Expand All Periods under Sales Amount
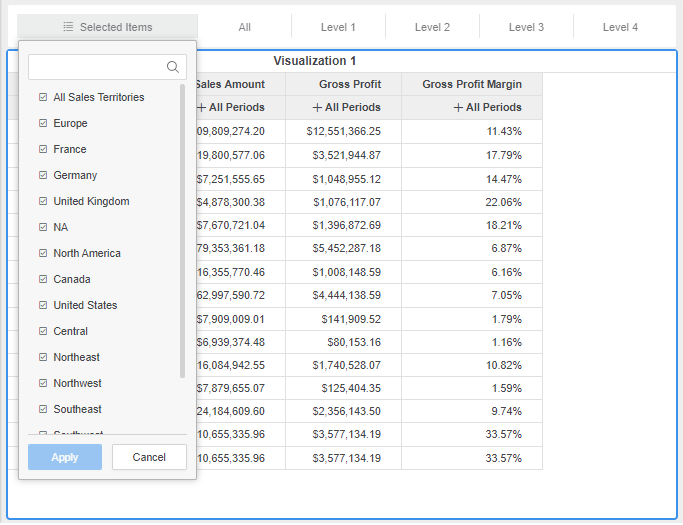 point(201,107)
